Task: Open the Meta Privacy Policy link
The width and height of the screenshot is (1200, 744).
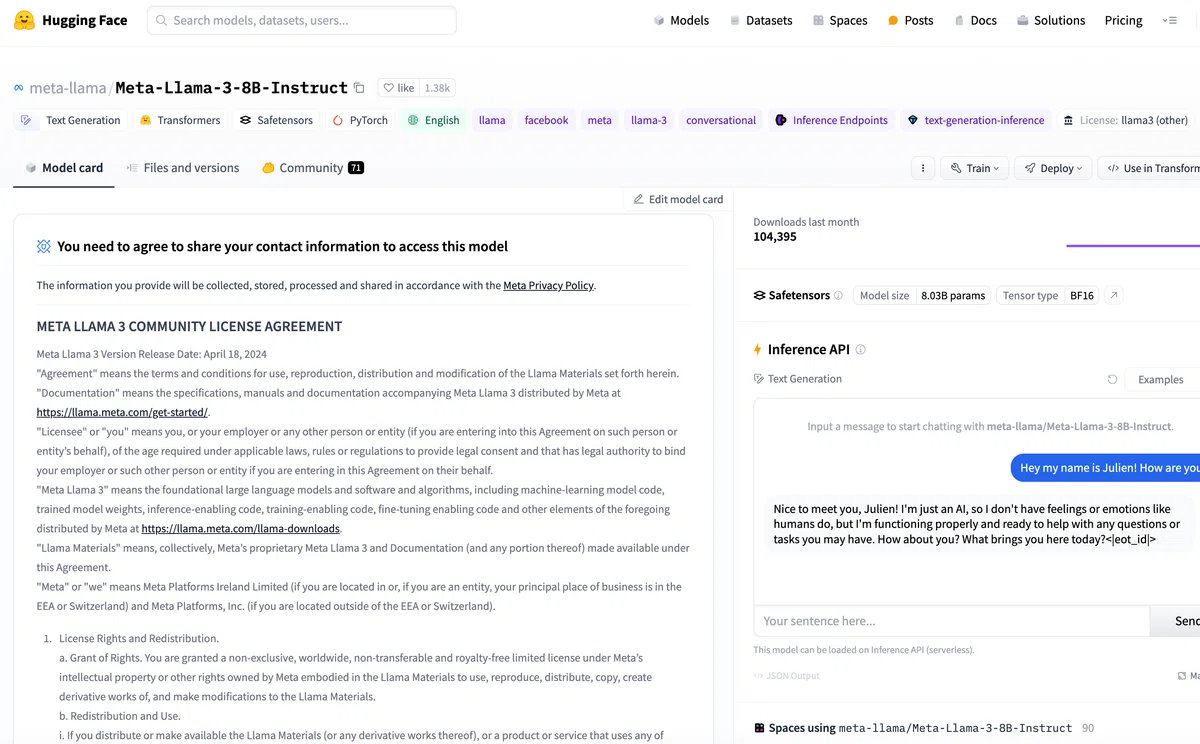Action: [x=549, y=285]
